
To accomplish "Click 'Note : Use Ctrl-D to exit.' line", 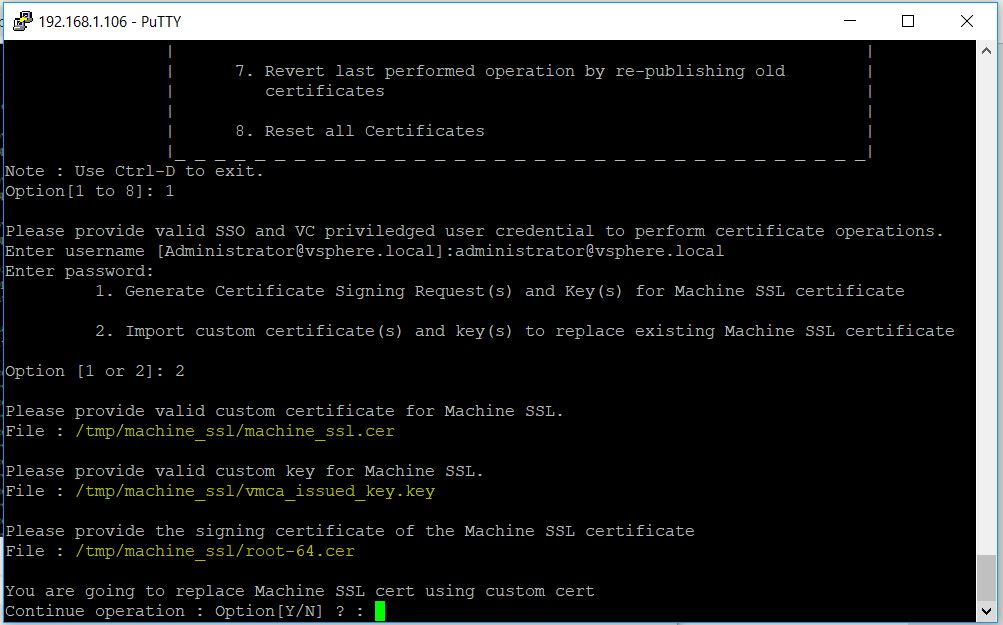I will [134, 171].
